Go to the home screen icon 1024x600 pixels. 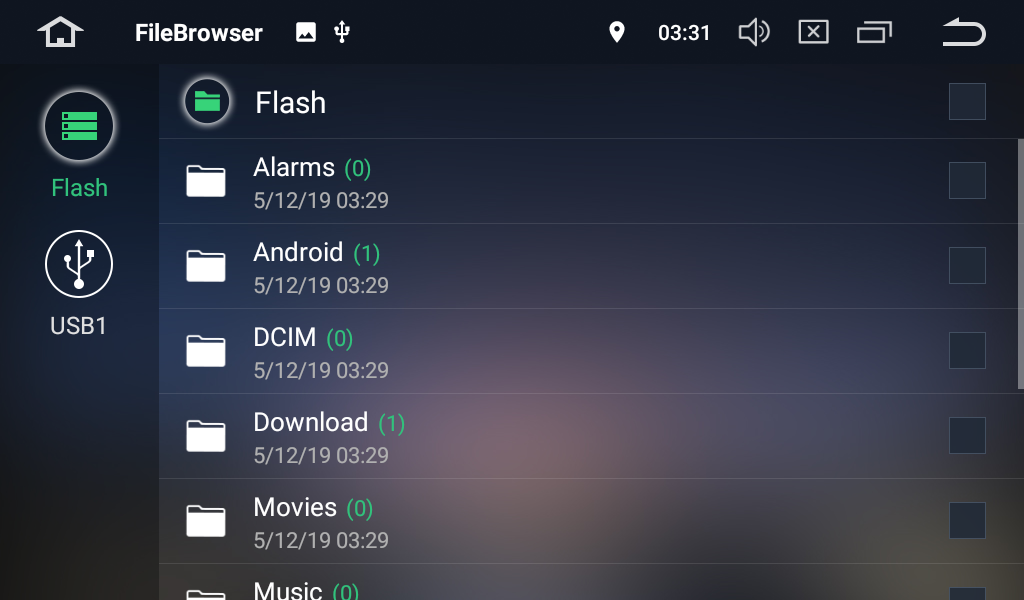pos(60,32)
